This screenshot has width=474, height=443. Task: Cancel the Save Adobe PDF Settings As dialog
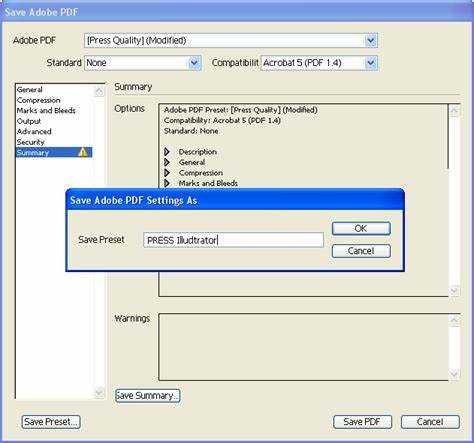pyautogui.click(x=361, y=251)
